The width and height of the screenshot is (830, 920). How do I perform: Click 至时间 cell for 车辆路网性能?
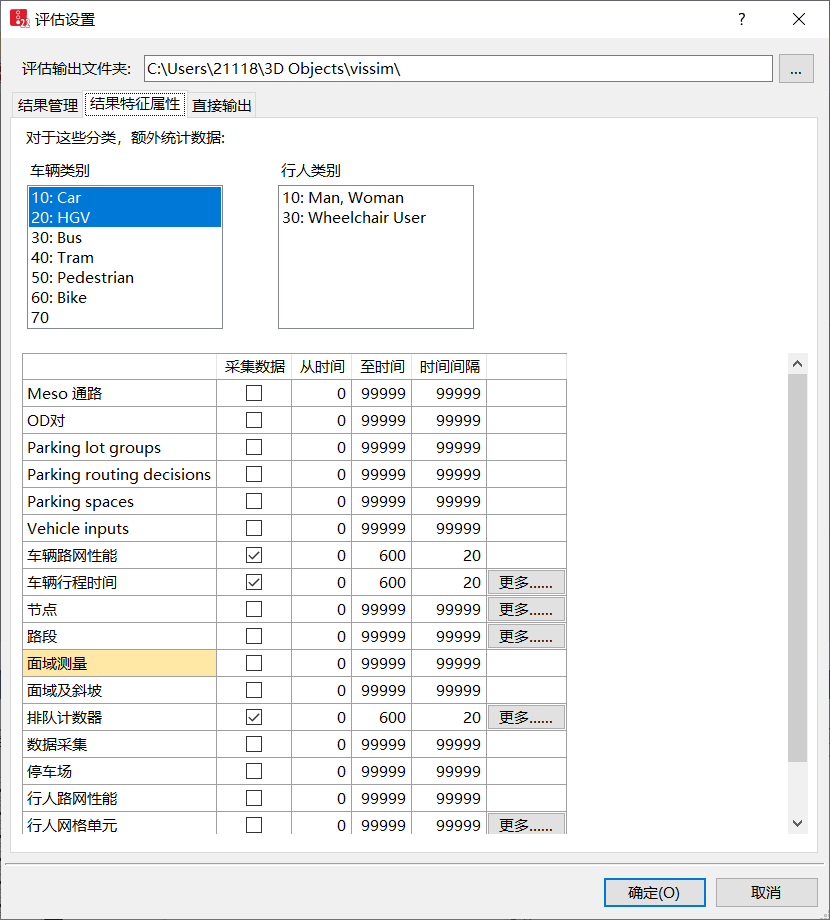[381, 556]
